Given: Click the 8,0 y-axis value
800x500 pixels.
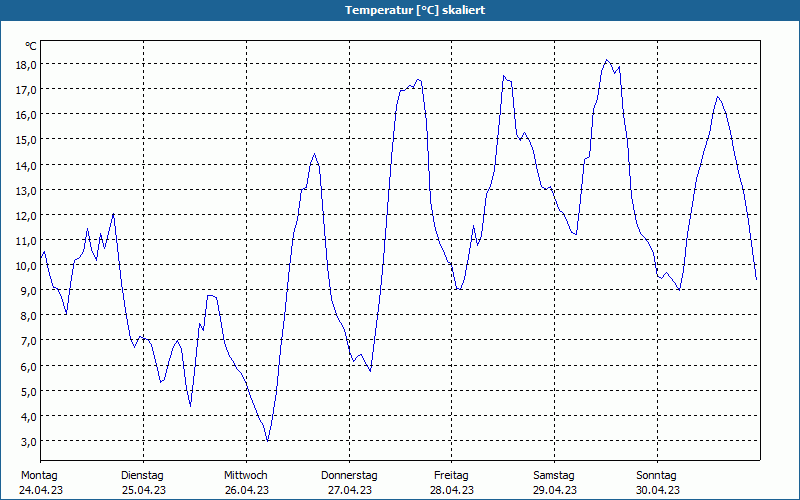Looking at the screenshot, I should pos(29,315).
